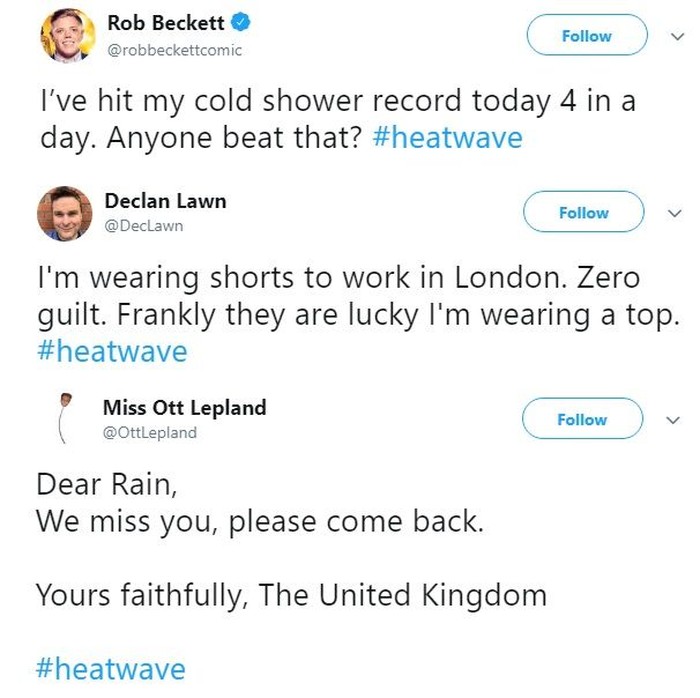Image resolution: width=700 pixels, height=698 pixels.
Task: Follow Declan Lawn
Action: [x=584, y=213]
